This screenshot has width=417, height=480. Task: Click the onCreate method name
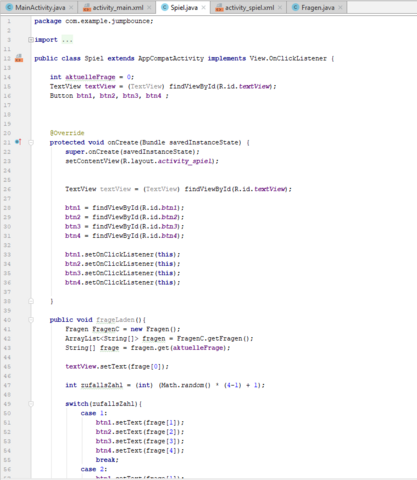[x=123, y=142]
